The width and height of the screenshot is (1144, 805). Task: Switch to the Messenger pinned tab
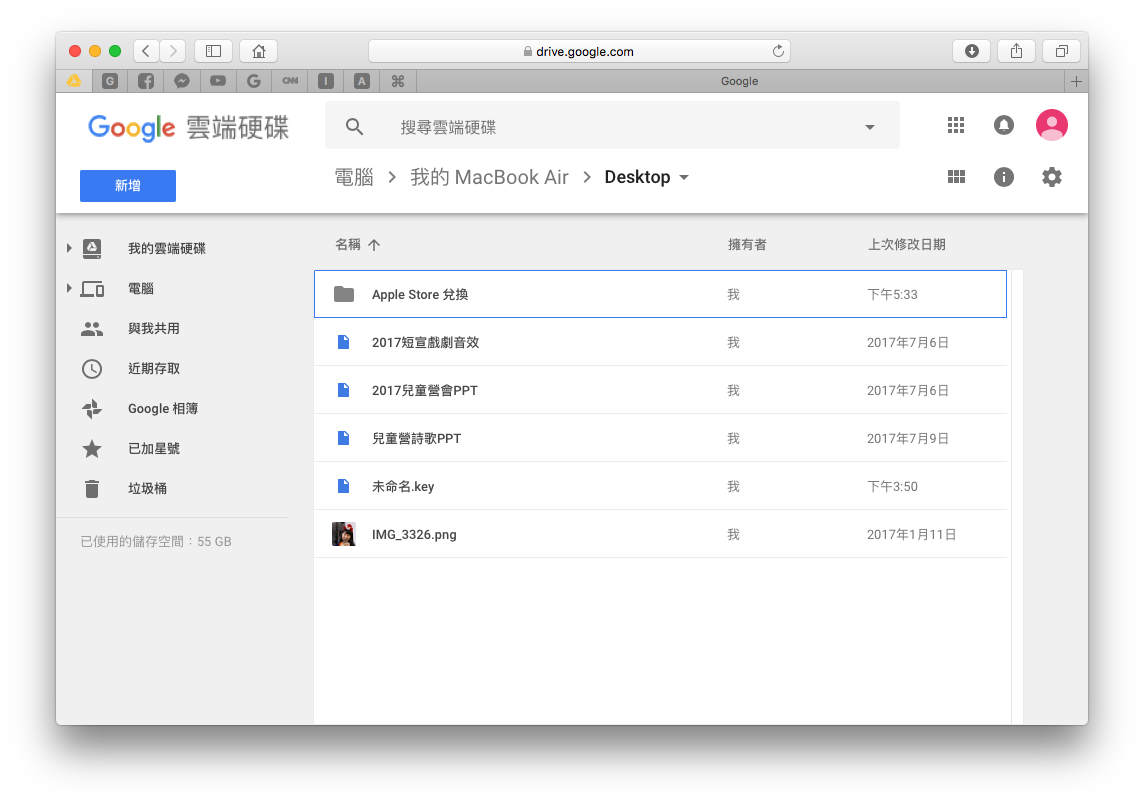(182, 81)
